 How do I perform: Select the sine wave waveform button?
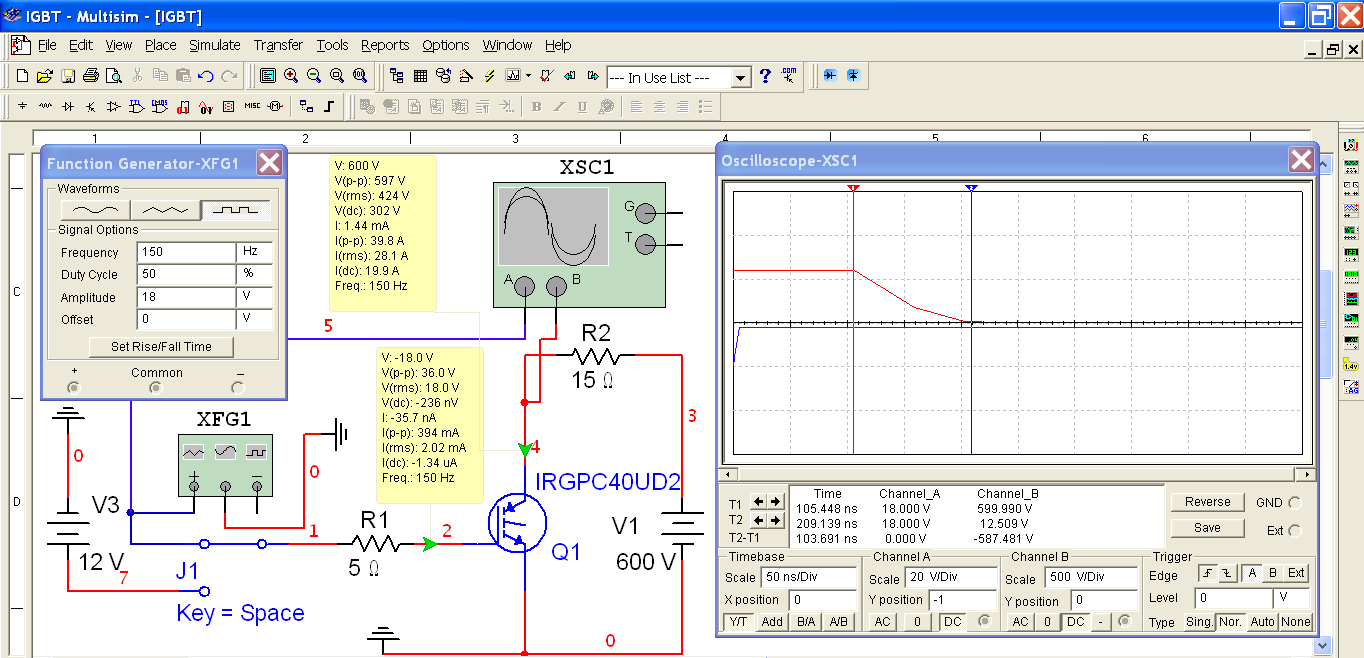tap(95, 209)
